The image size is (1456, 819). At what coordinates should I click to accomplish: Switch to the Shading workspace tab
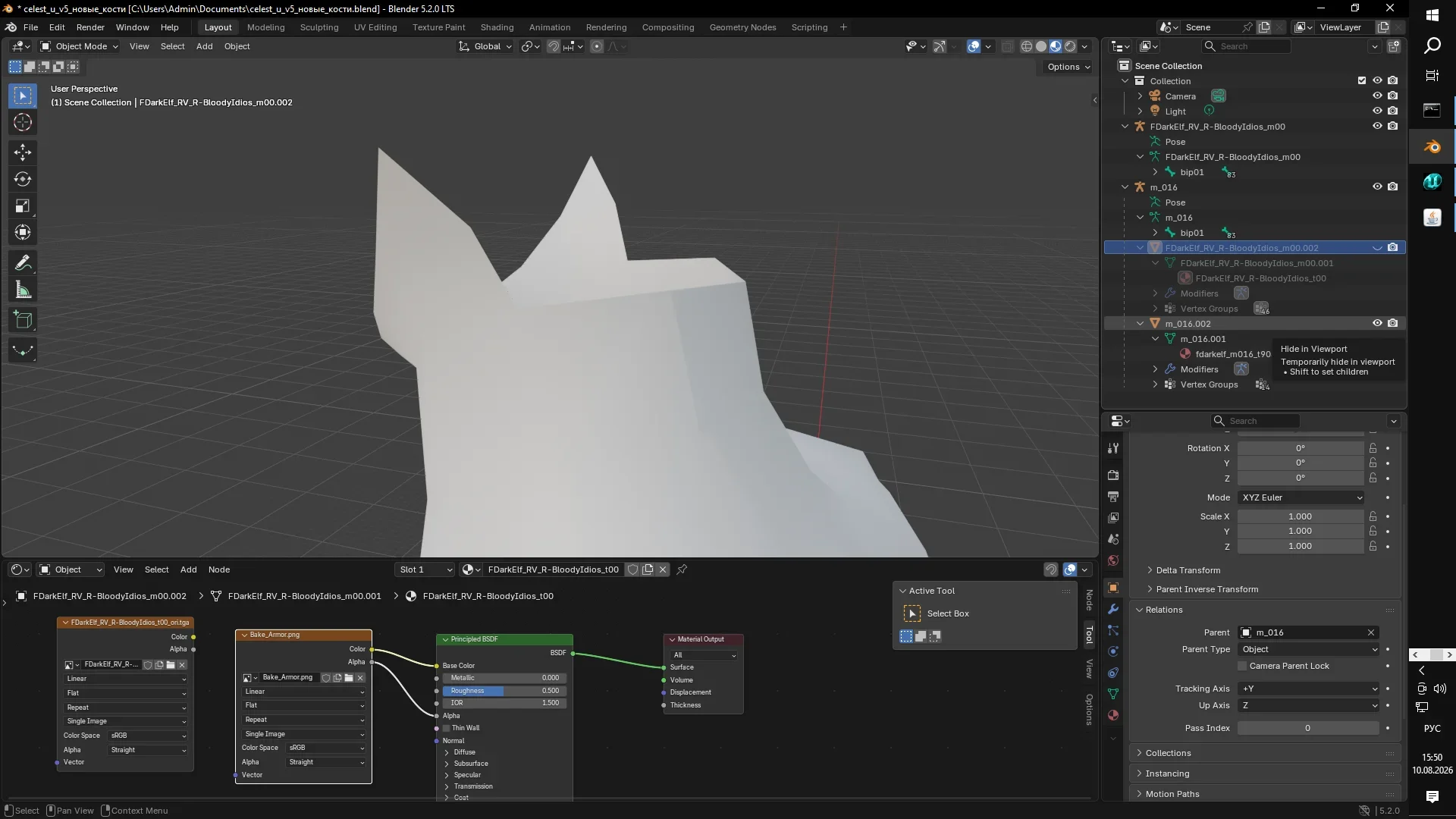click(x=497, y=27)
